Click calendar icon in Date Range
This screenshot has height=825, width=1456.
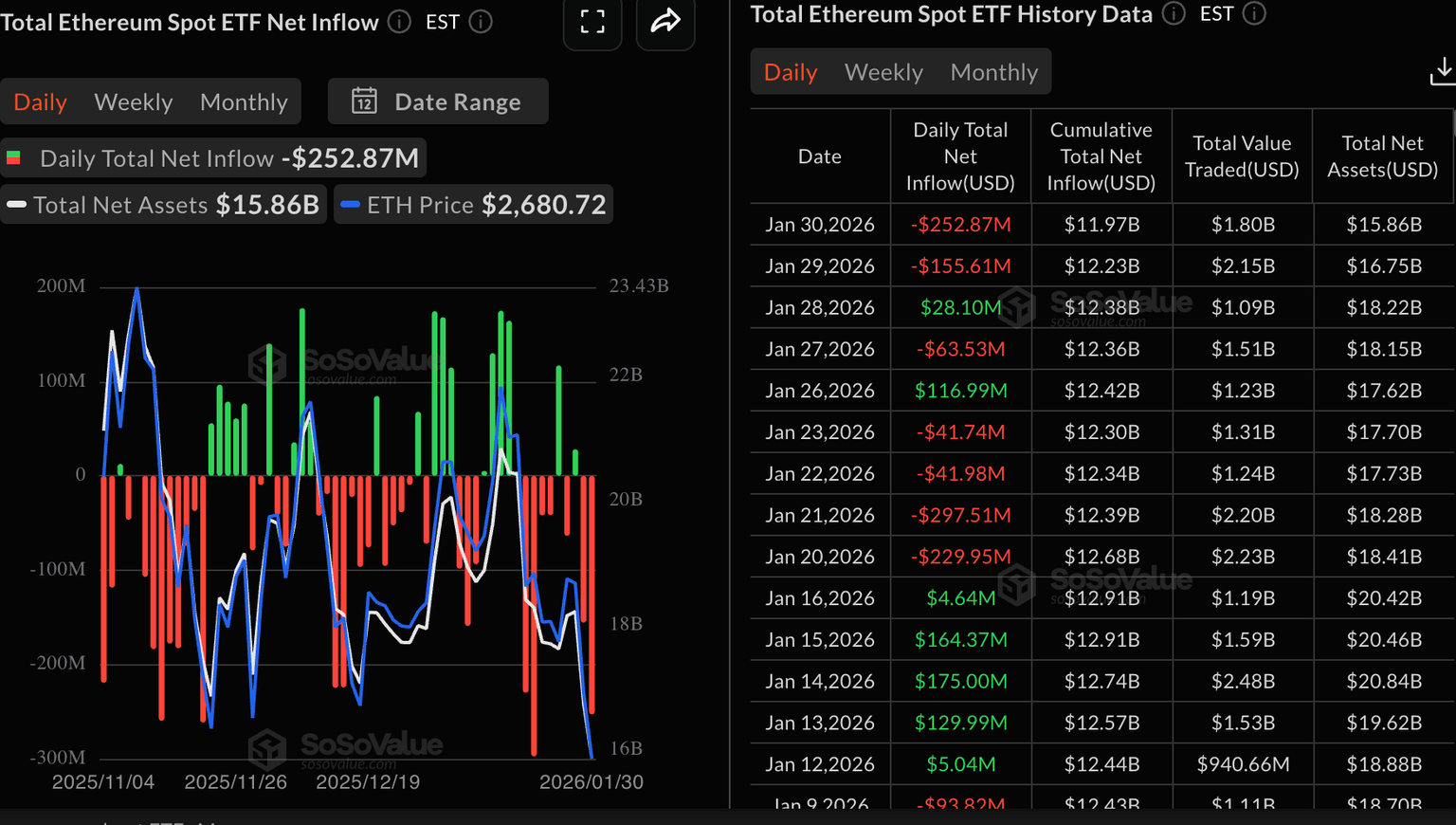pyautogui.click(x=365, y=101)
